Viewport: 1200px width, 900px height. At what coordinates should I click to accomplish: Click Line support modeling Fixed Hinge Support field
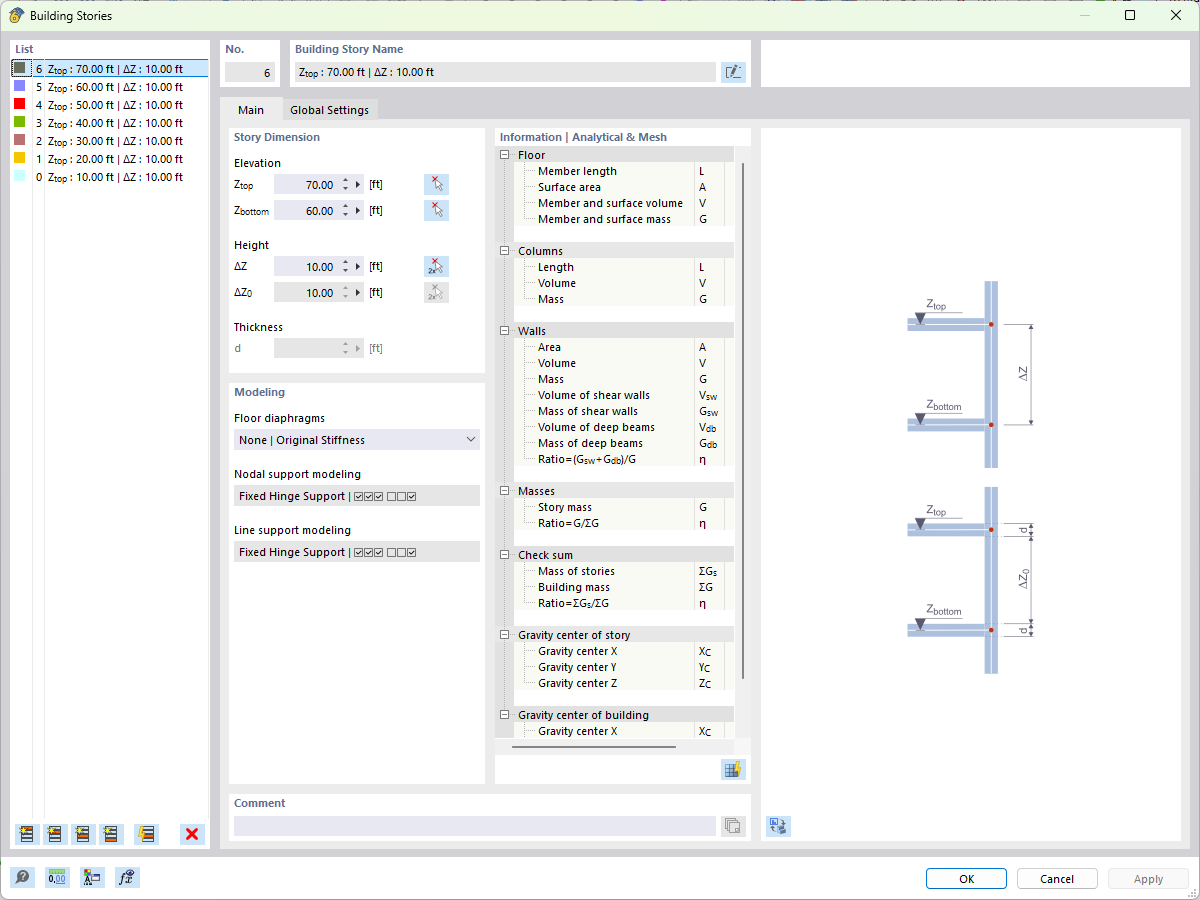pyautogui.click(x=357, y=552)
